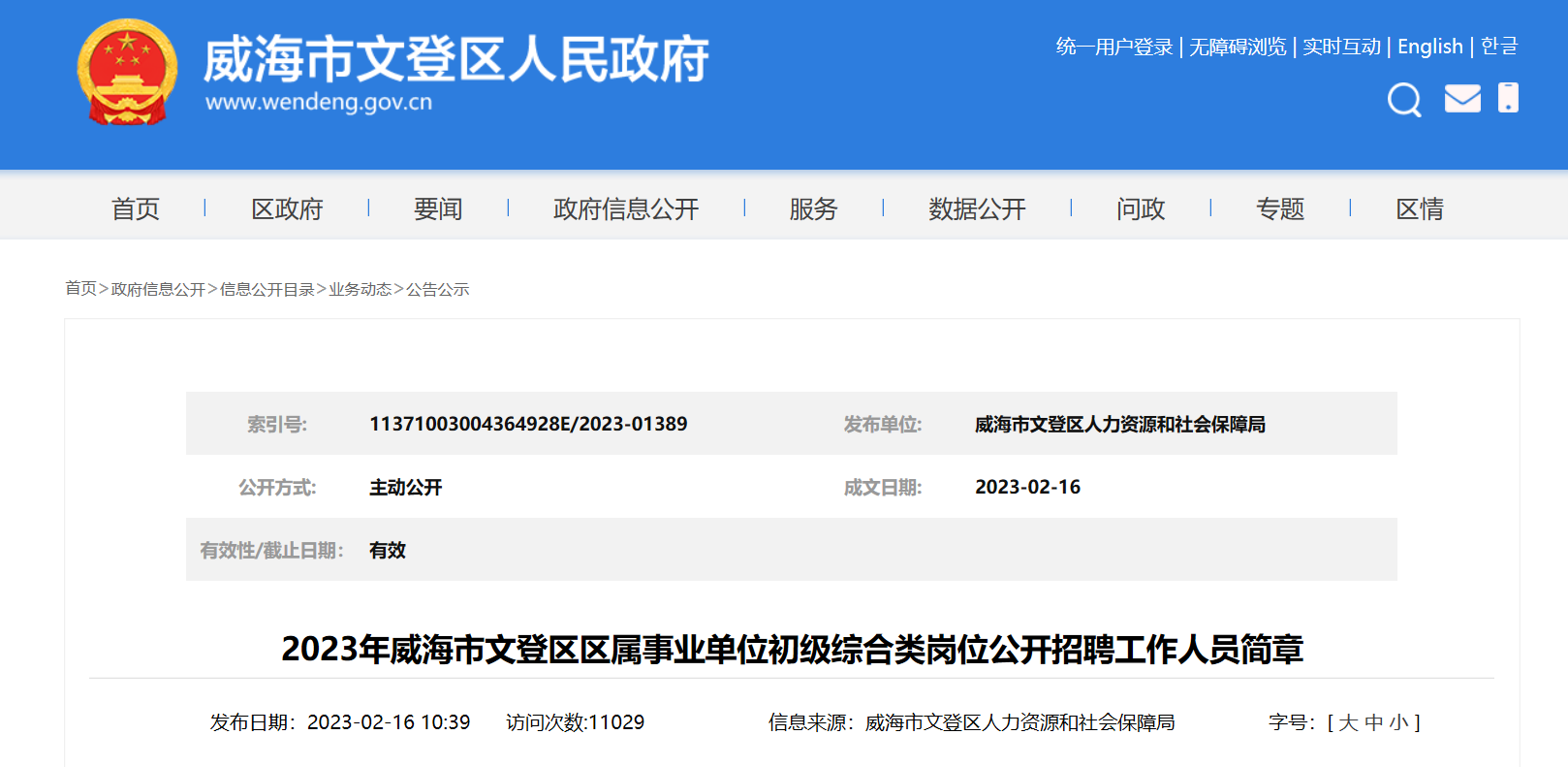Set font size to small 小
The height and width of the screenshot is (767, 1568).
pyautogui.click(x=1398, y=722)
